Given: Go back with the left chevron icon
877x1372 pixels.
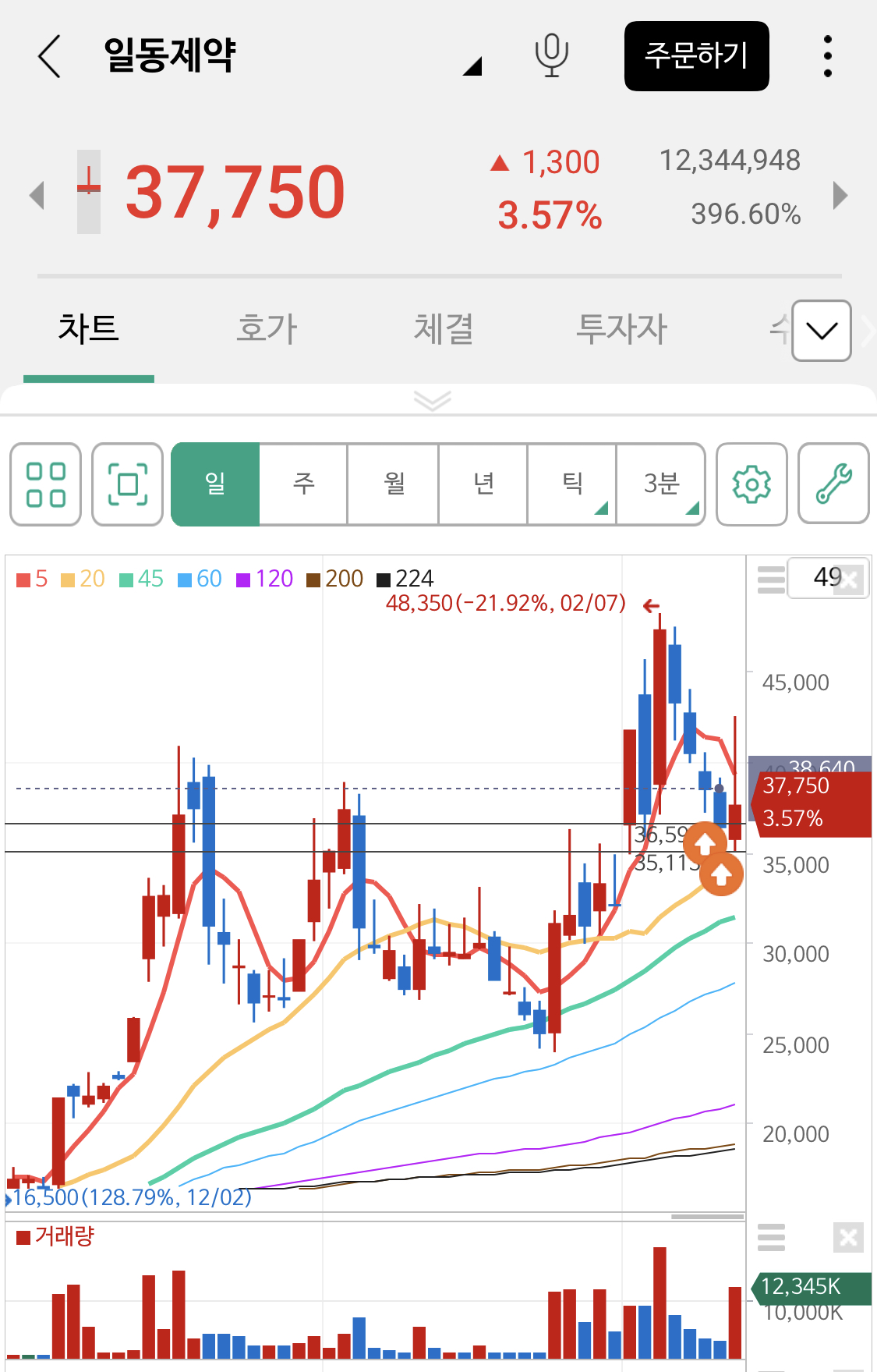Looking at the screenshot, I should (49, 56).
